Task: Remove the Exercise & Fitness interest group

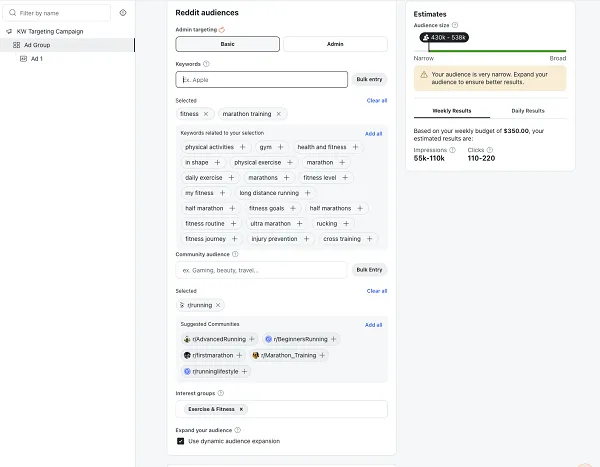Action: point(241,409)
